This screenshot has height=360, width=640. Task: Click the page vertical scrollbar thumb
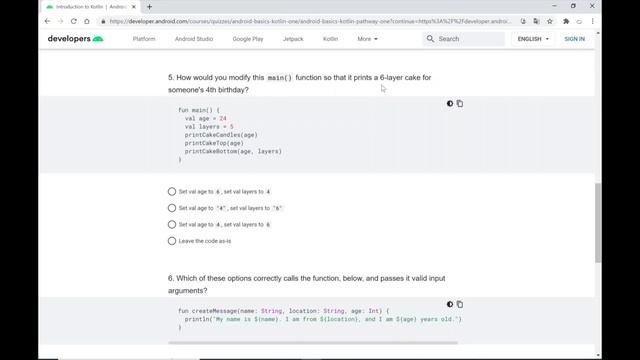click(x=598, y=223)
